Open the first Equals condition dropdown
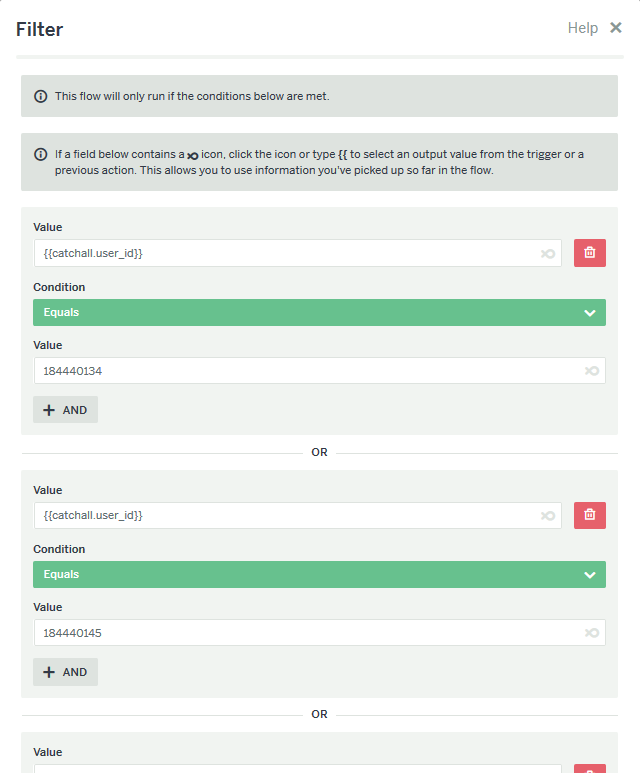The height and width of the screenshot is (773, 640). [x=319, y=313]
